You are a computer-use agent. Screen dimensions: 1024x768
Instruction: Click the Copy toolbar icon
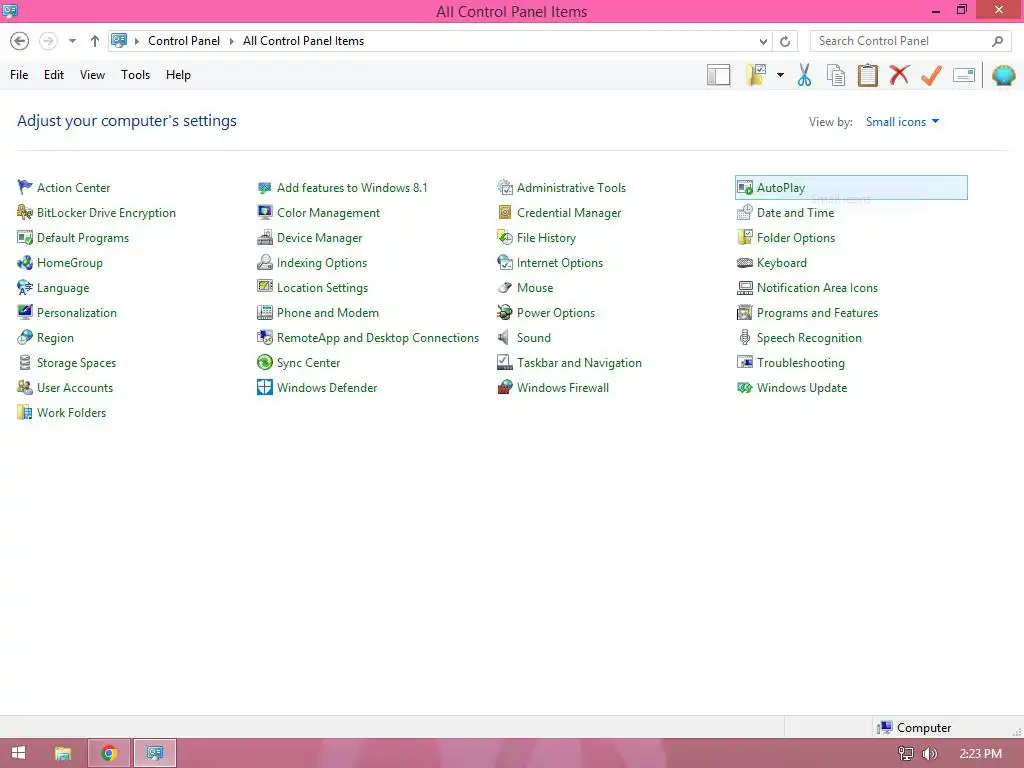[x=836, y=75]
